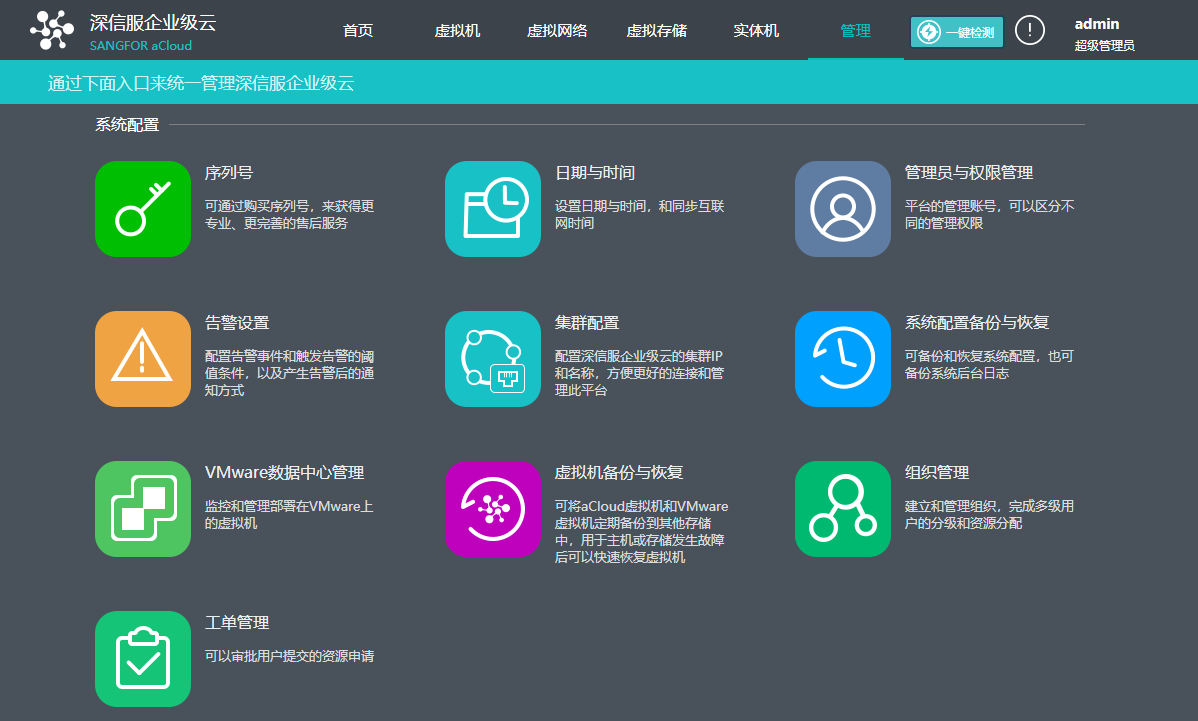Switch to the 实体机 tab
This screenshot has width=1198, height=721.
point(756,31)
